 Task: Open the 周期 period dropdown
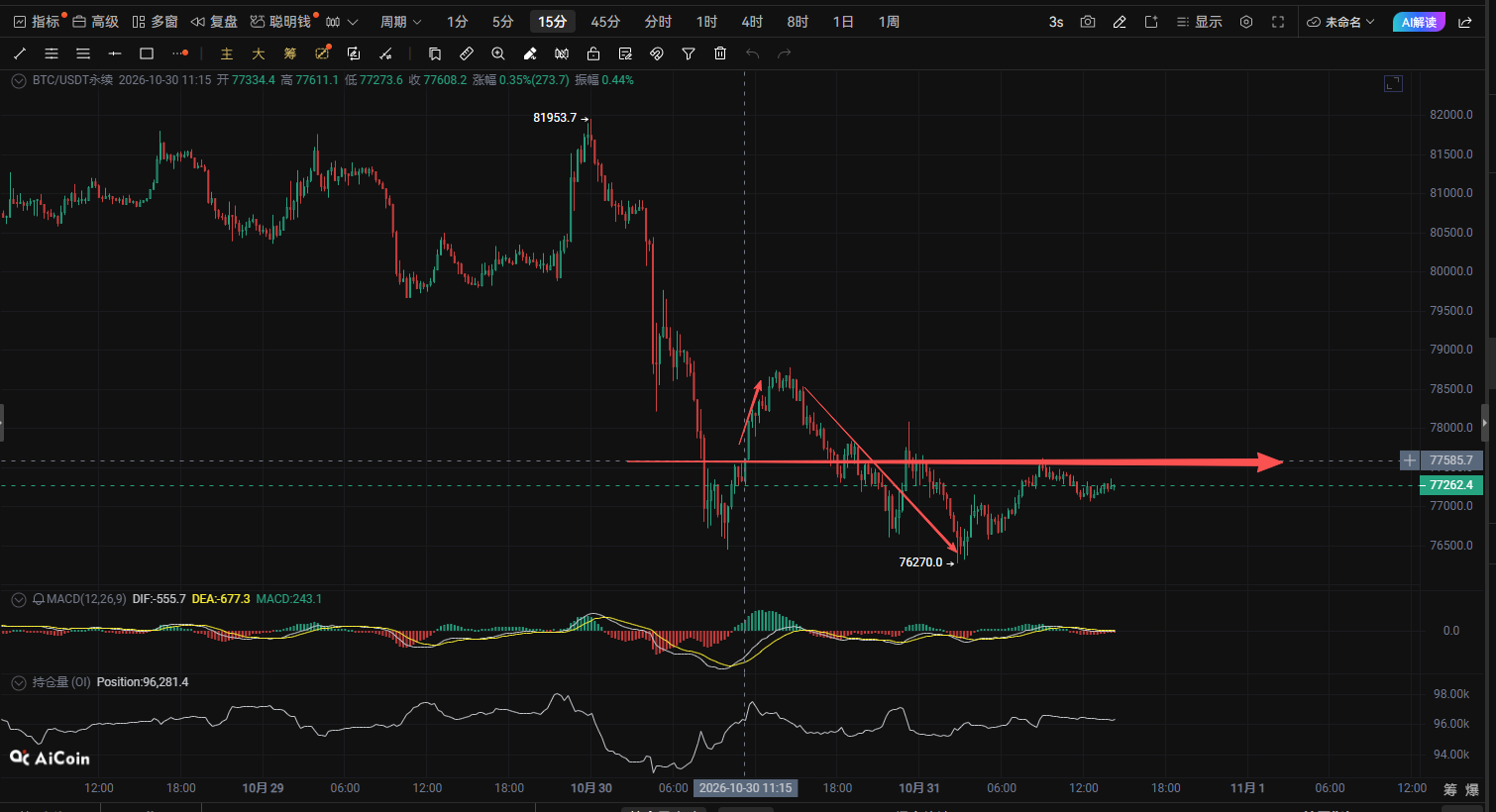click(x=401, y=22)
